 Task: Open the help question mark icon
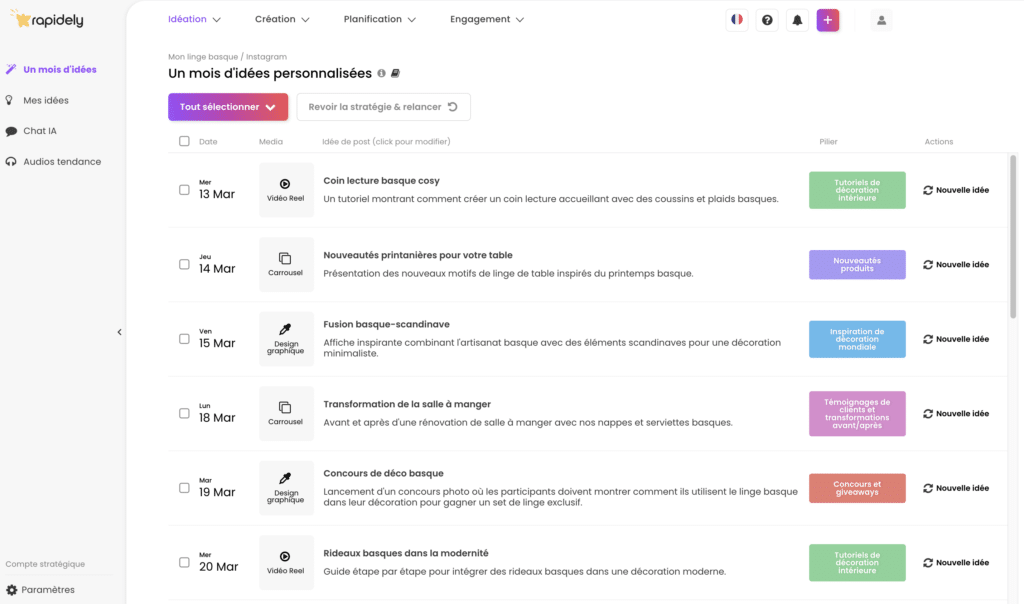tap(767, 20)
